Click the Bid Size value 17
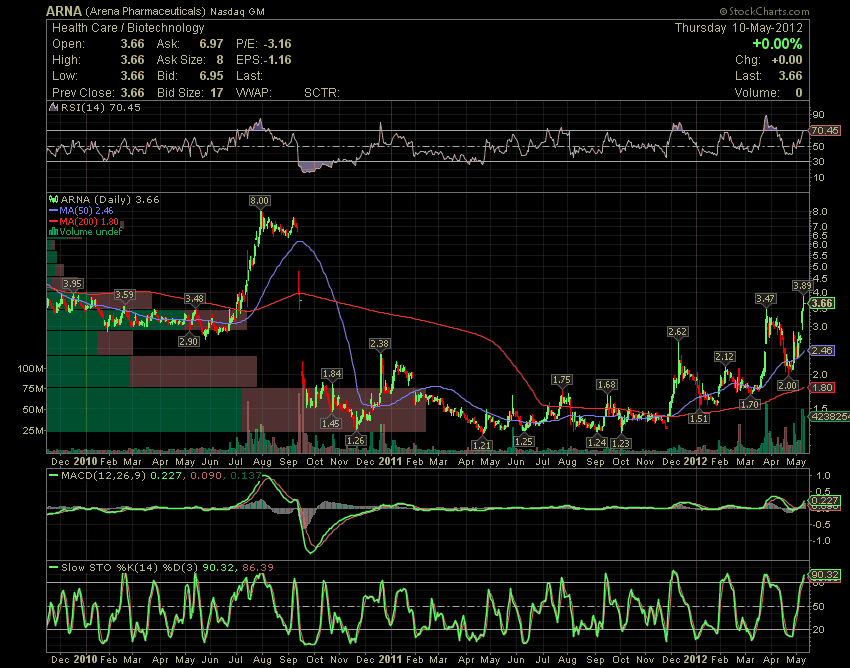This screenshot has height=668, width=850. point(217,93)
